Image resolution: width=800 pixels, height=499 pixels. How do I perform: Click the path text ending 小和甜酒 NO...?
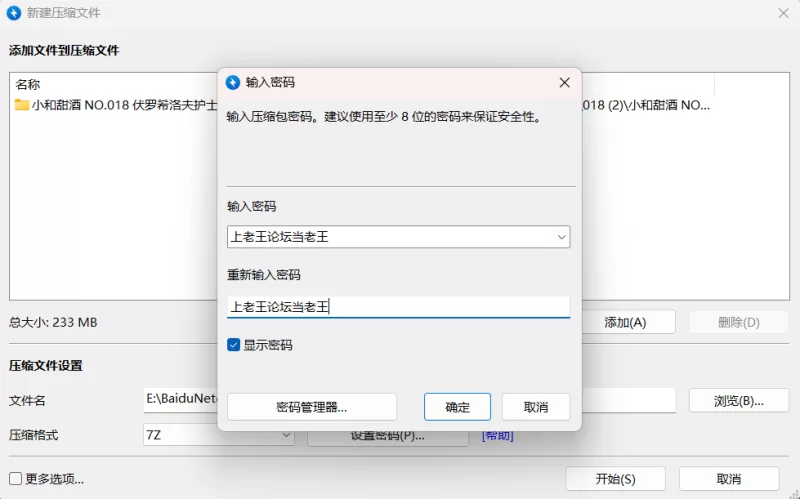(646, 105)
